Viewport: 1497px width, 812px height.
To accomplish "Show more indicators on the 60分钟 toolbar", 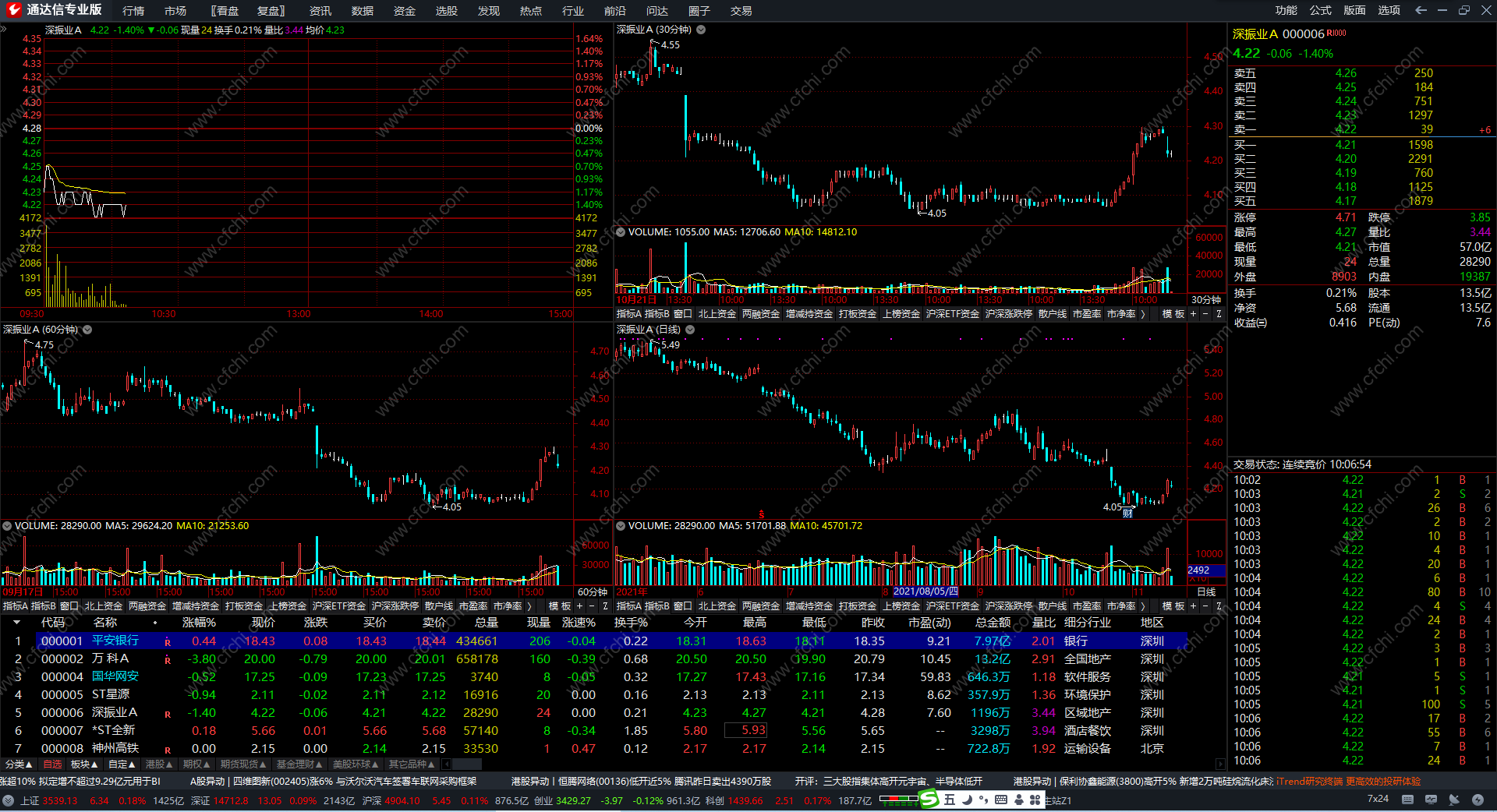I will pyautogui.click(x=529, y=606).
